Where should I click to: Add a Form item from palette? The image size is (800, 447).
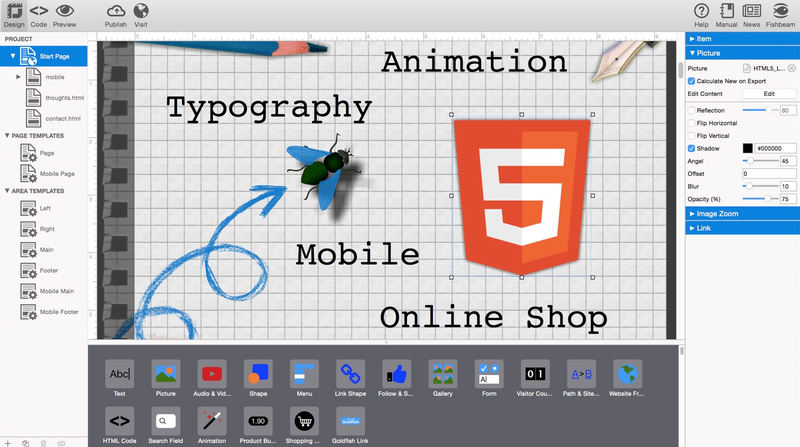[x=489, y=379]
